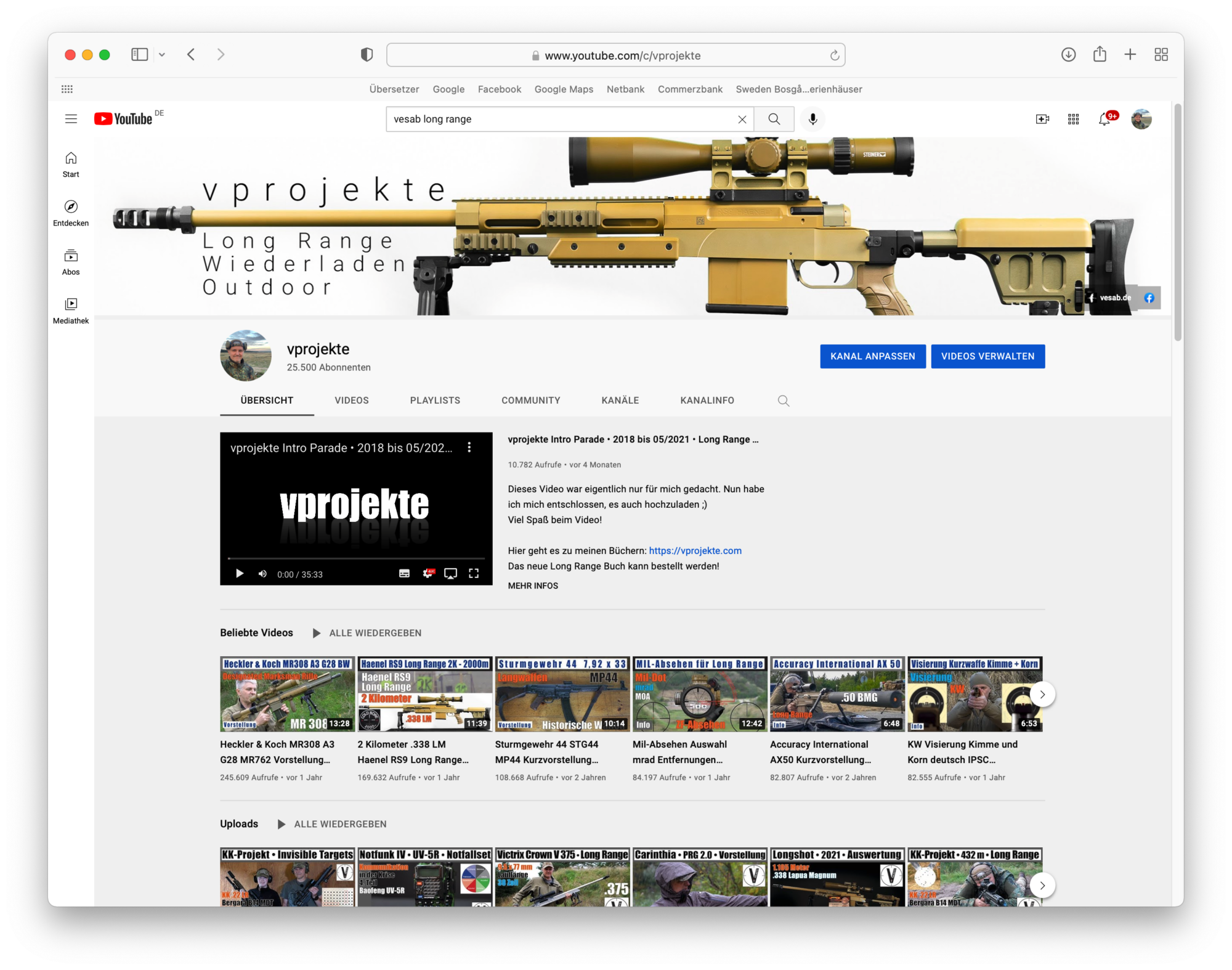Click the KANAL ANPASSEN button
This screenshot has height=970, width=1232.
(x=872, y=356)
